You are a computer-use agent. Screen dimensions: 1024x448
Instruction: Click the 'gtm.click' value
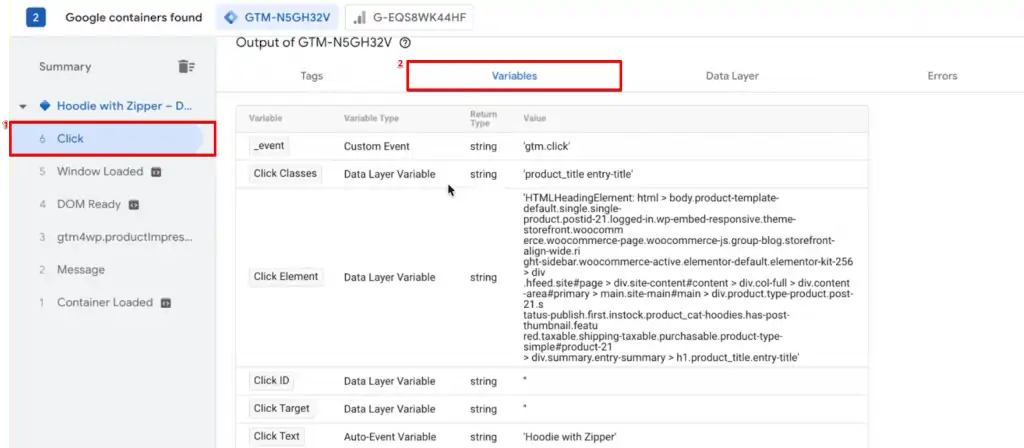tap(545, 146)
